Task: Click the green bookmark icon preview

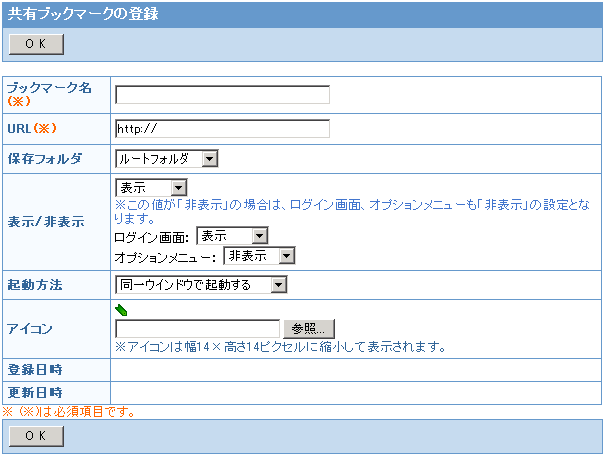Action: 121,310
